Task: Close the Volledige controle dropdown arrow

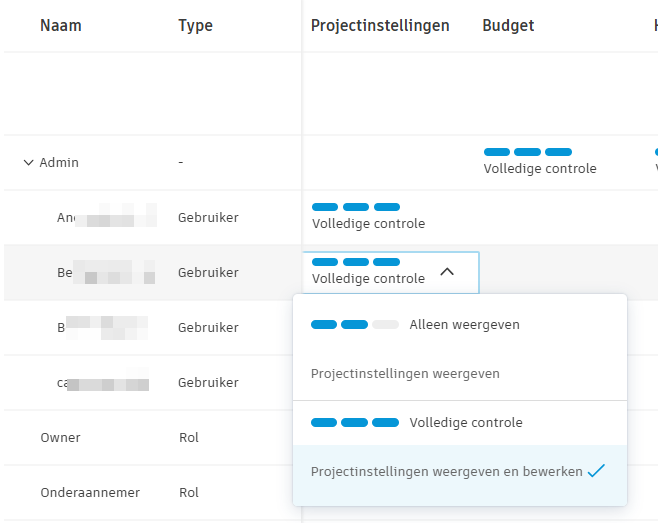Action: (x=447, y=271)
